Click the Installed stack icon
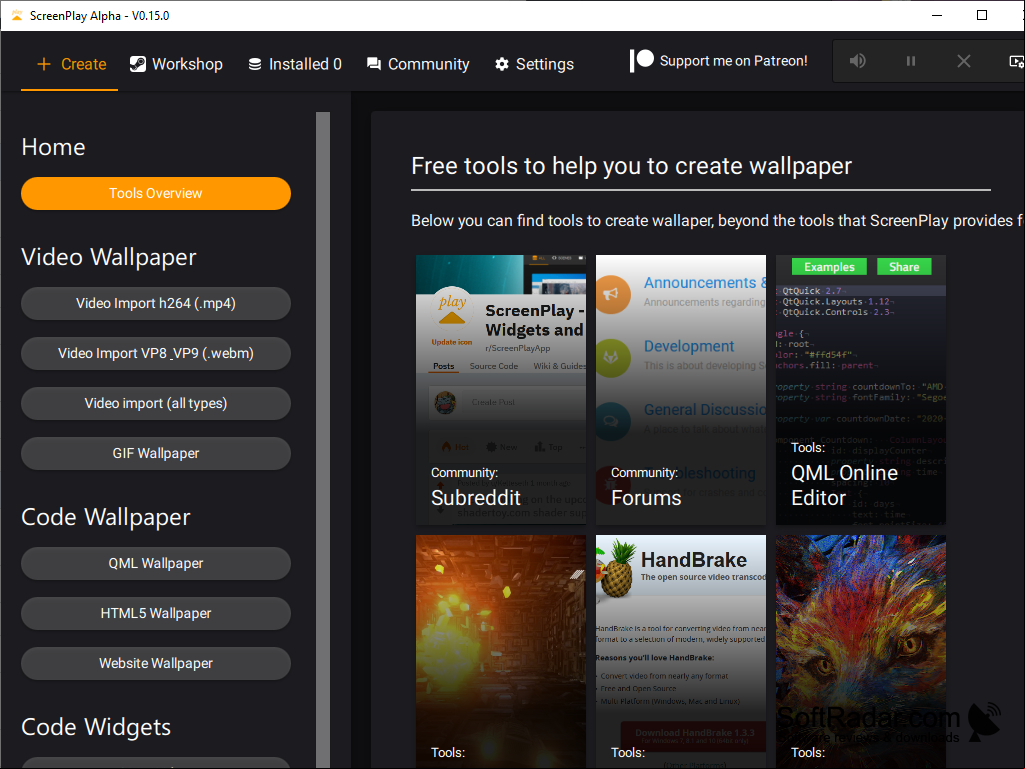Viewport: 1025px width, 769px height. pyautogui.click(x=255, y=64)
